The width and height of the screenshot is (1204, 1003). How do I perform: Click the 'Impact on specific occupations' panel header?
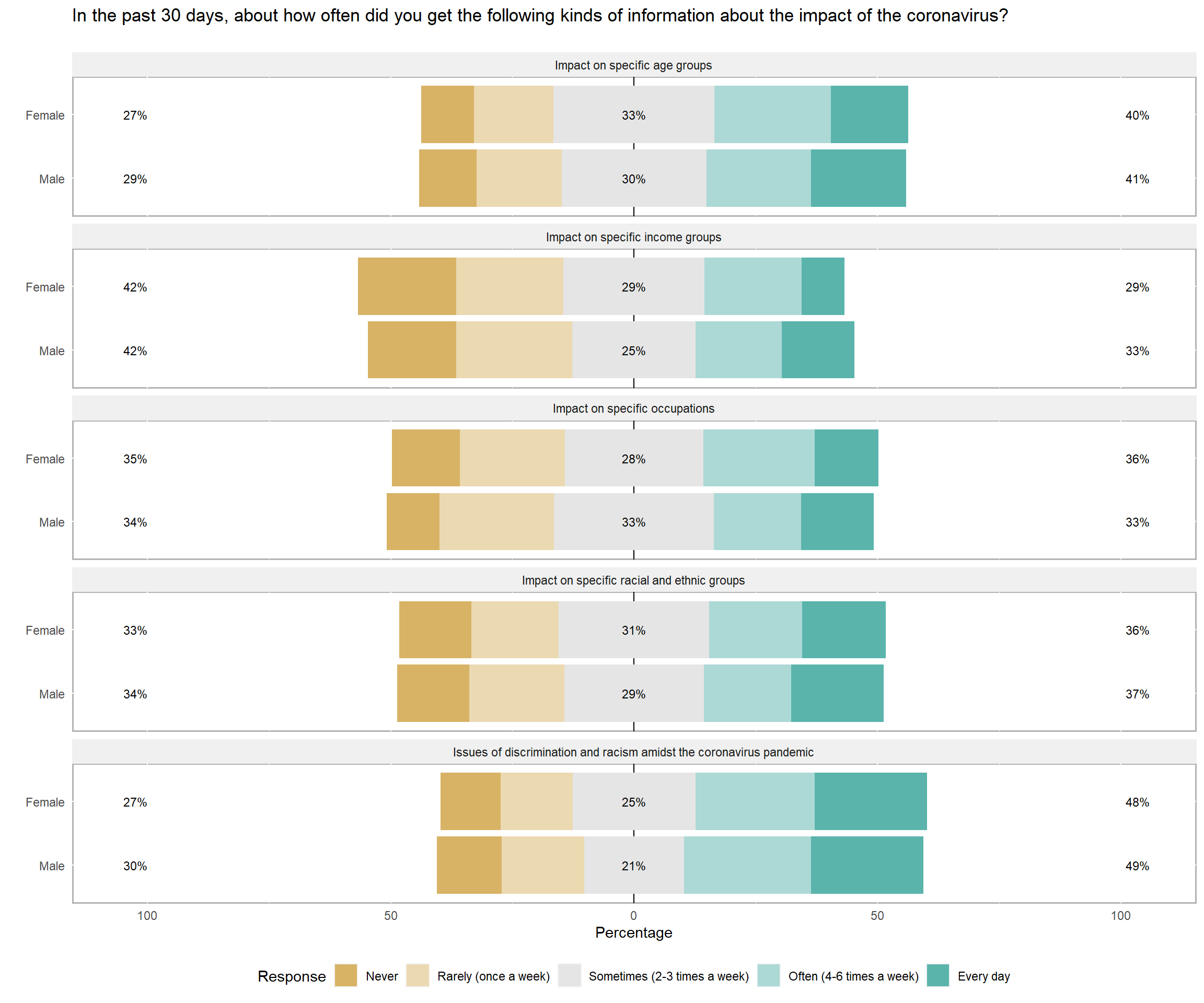pos(633,409)
